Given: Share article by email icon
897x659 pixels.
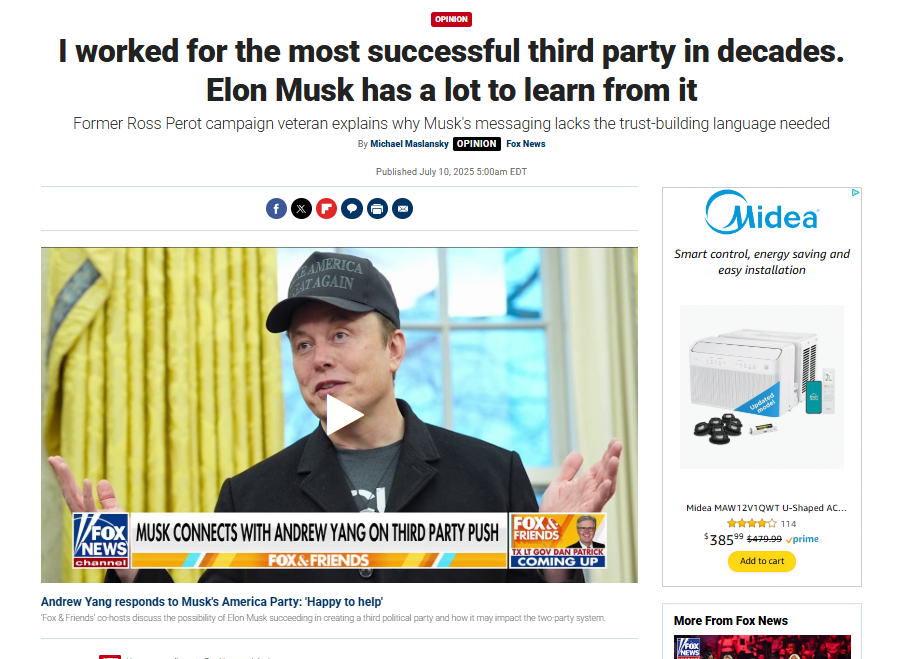Looking at the screenshot, I should point(402,209).
